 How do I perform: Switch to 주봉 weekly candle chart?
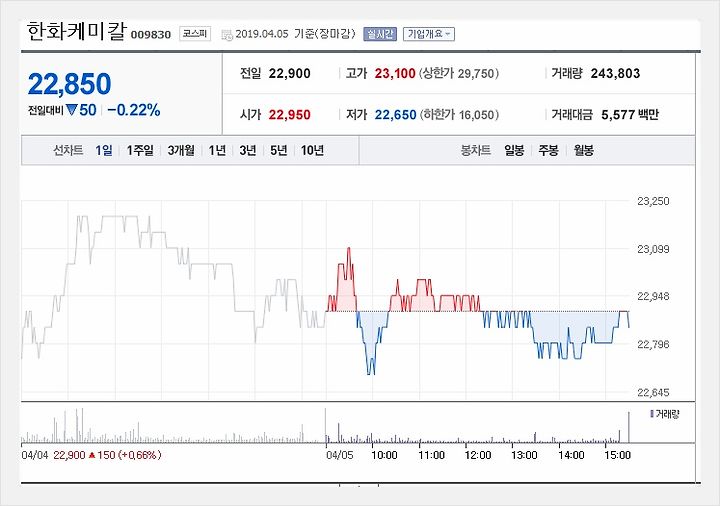coord(549,150)
